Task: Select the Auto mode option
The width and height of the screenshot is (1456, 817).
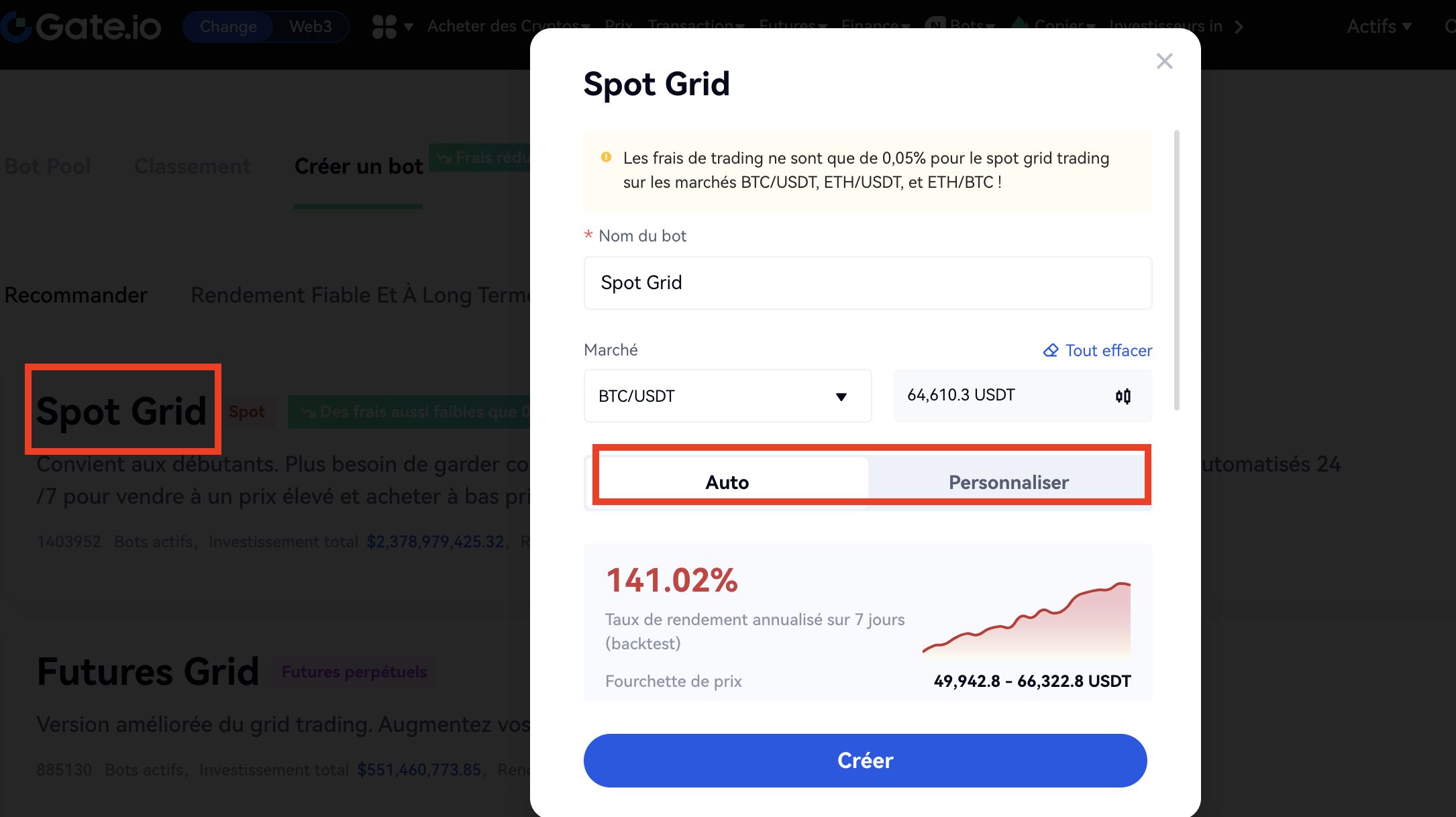Action: point(727,482)
